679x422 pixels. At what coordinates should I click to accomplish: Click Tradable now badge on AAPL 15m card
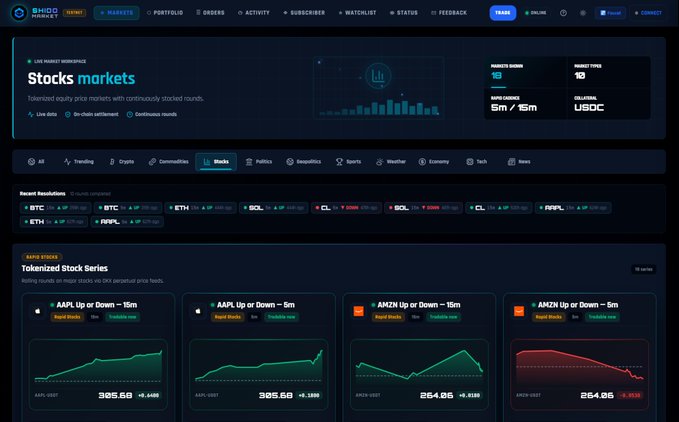[123, 317]
